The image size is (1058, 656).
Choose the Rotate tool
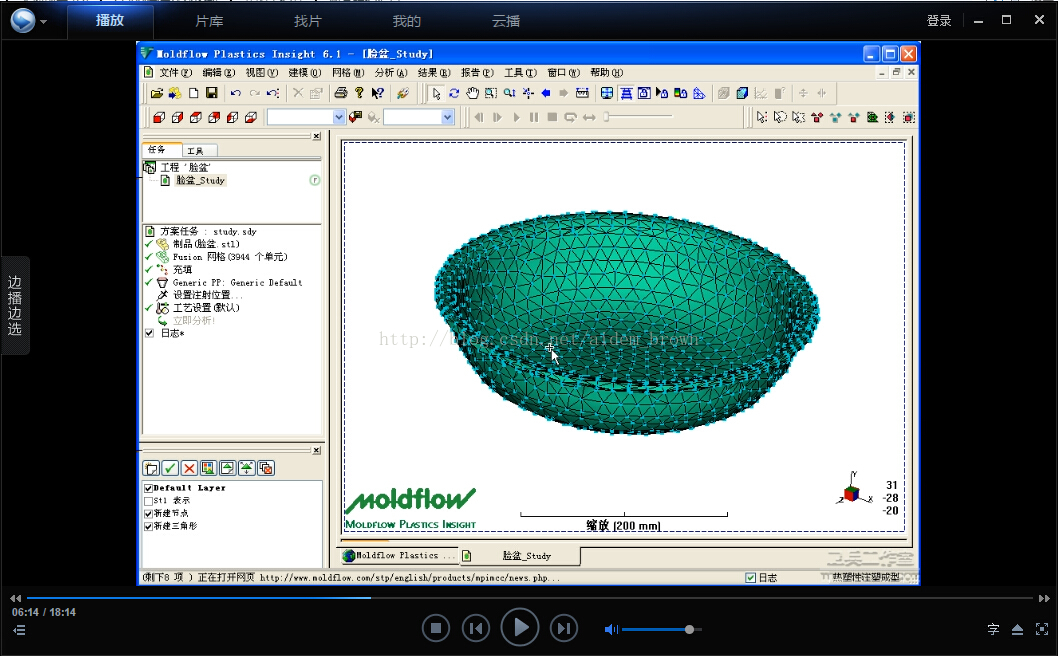point(454,93)
